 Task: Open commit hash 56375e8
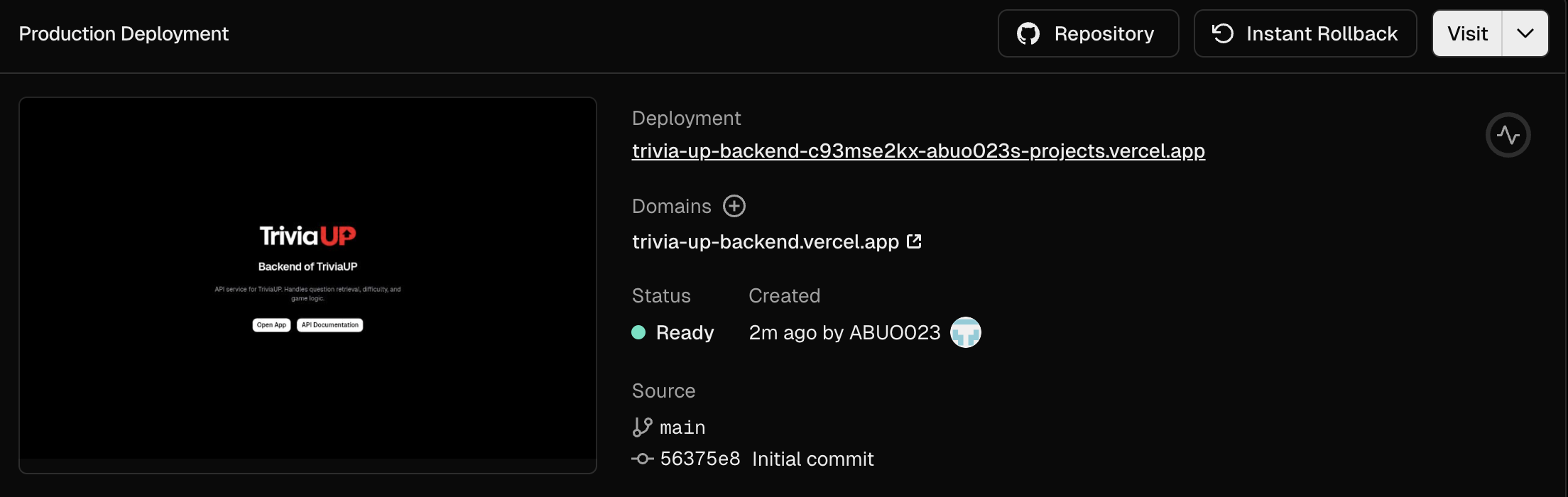[x=700, y=459]
